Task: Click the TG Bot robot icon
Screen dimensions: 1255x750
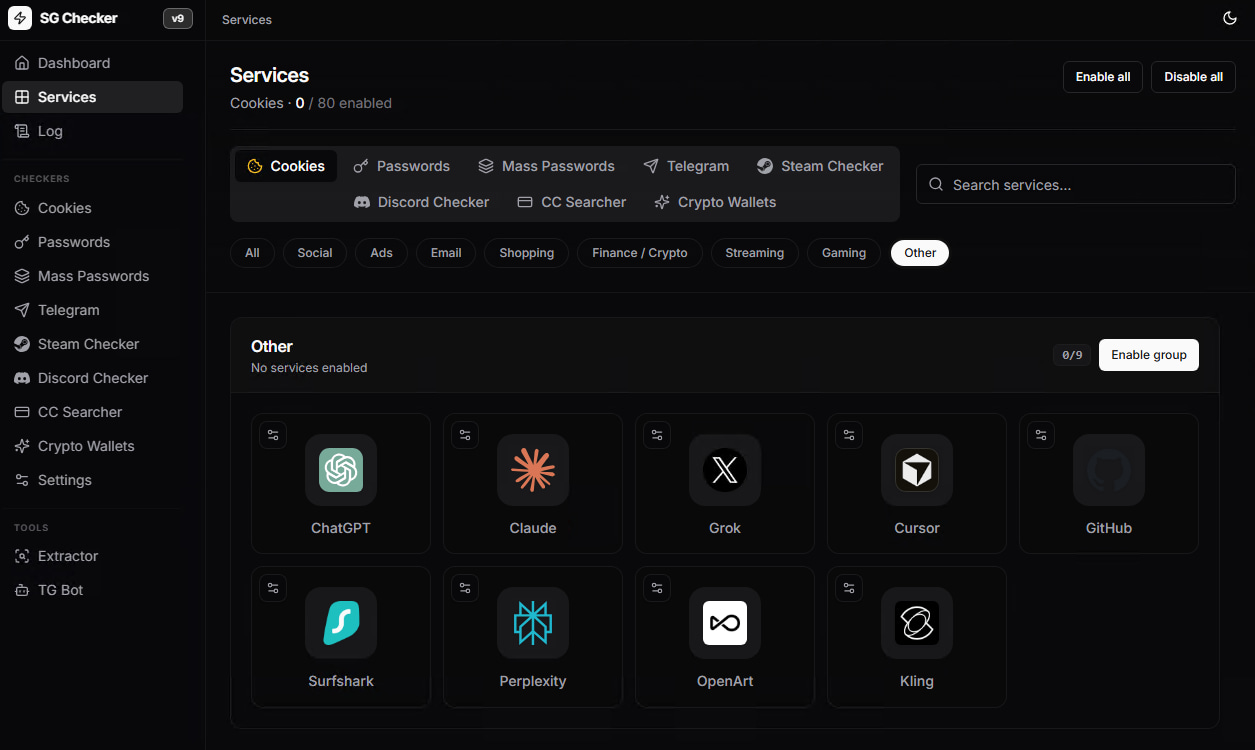Action: click(x=22, y=590)
